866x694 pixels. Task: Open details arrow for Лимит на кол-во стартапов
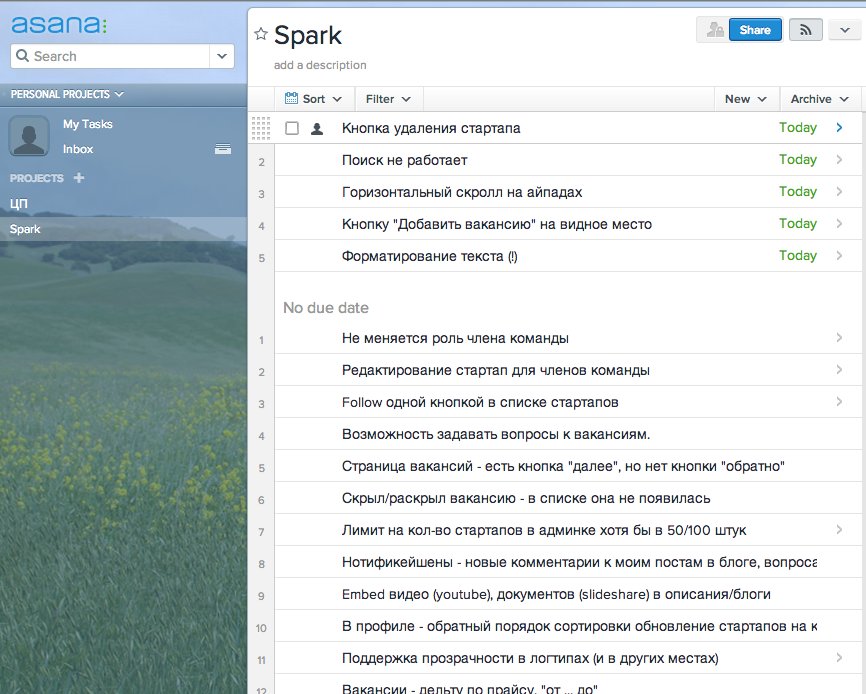839,529
